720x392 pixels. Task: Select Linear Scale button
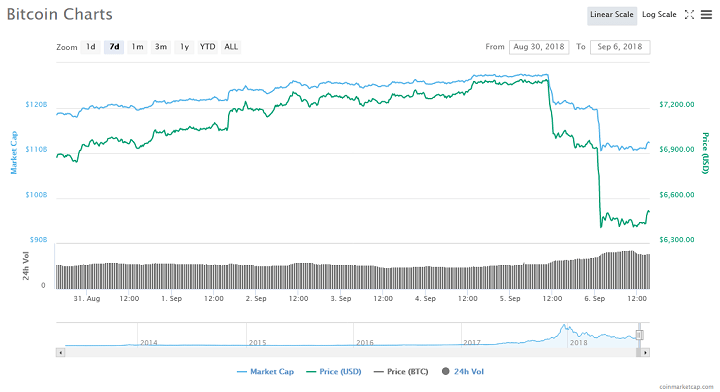[x=612, y=15]
